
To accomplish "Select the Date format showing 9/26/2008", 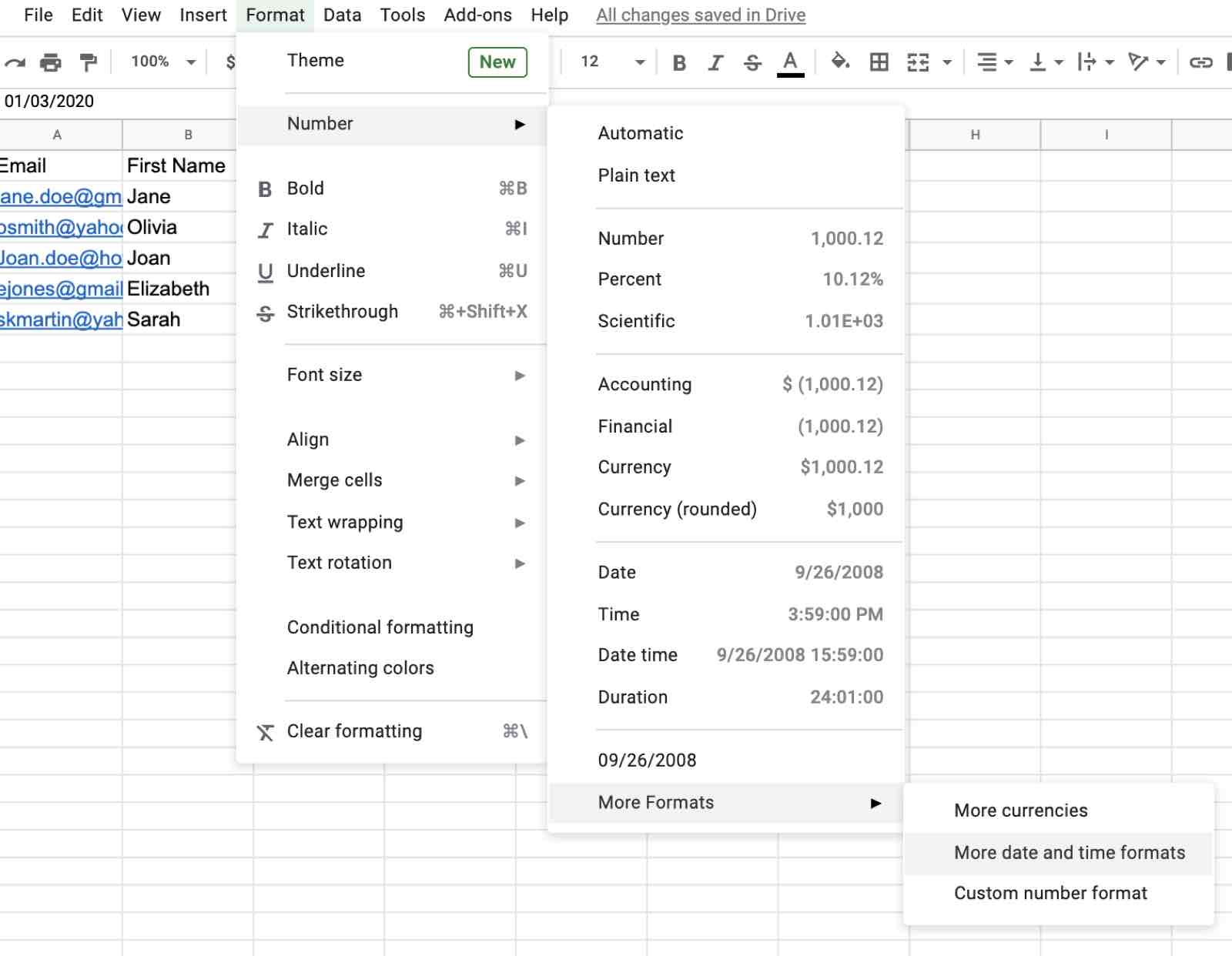I will [x=739, y=572].
